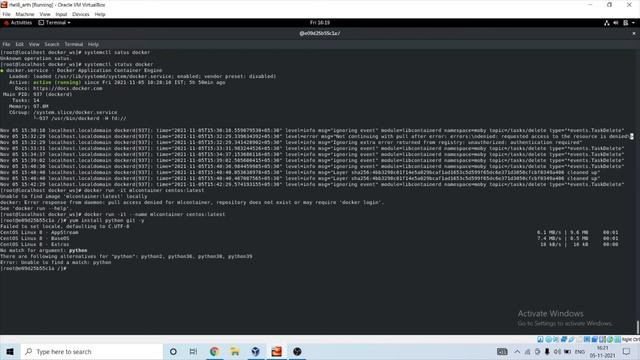
Task: Expand the Terminal app menu in GNOME top bar
Action: [x=55, y=23]
